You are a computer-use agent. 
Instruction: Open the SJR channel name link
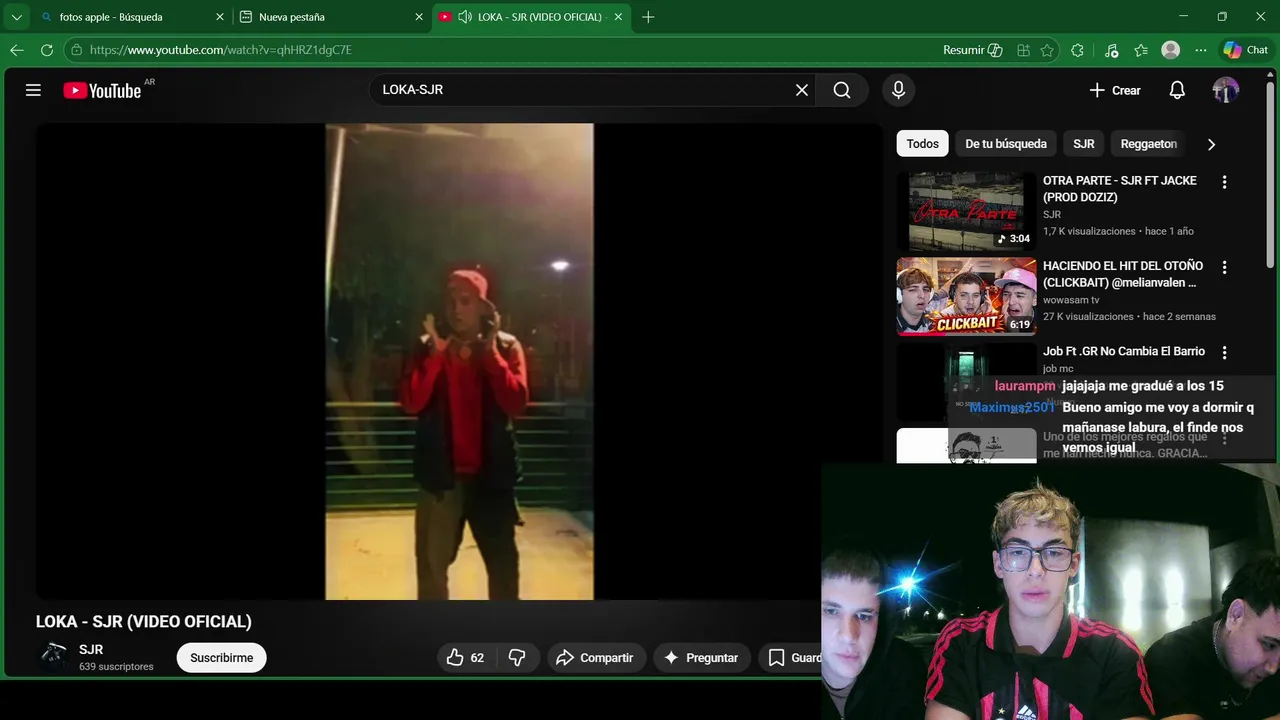tap(91, 650)
